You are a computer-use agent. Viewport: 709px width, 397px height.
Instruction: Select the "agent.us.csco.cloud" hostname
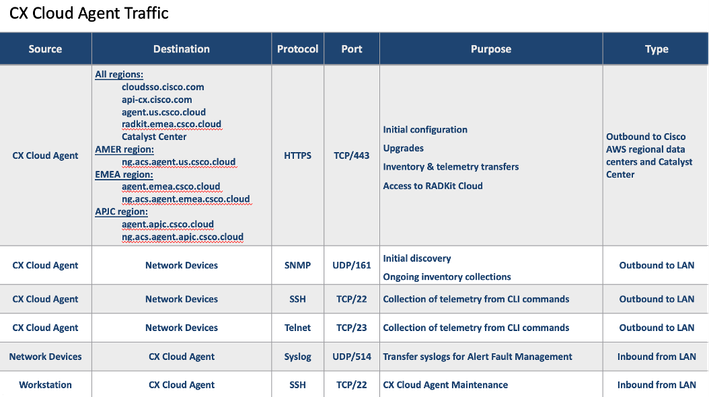(x=164, y=112)
